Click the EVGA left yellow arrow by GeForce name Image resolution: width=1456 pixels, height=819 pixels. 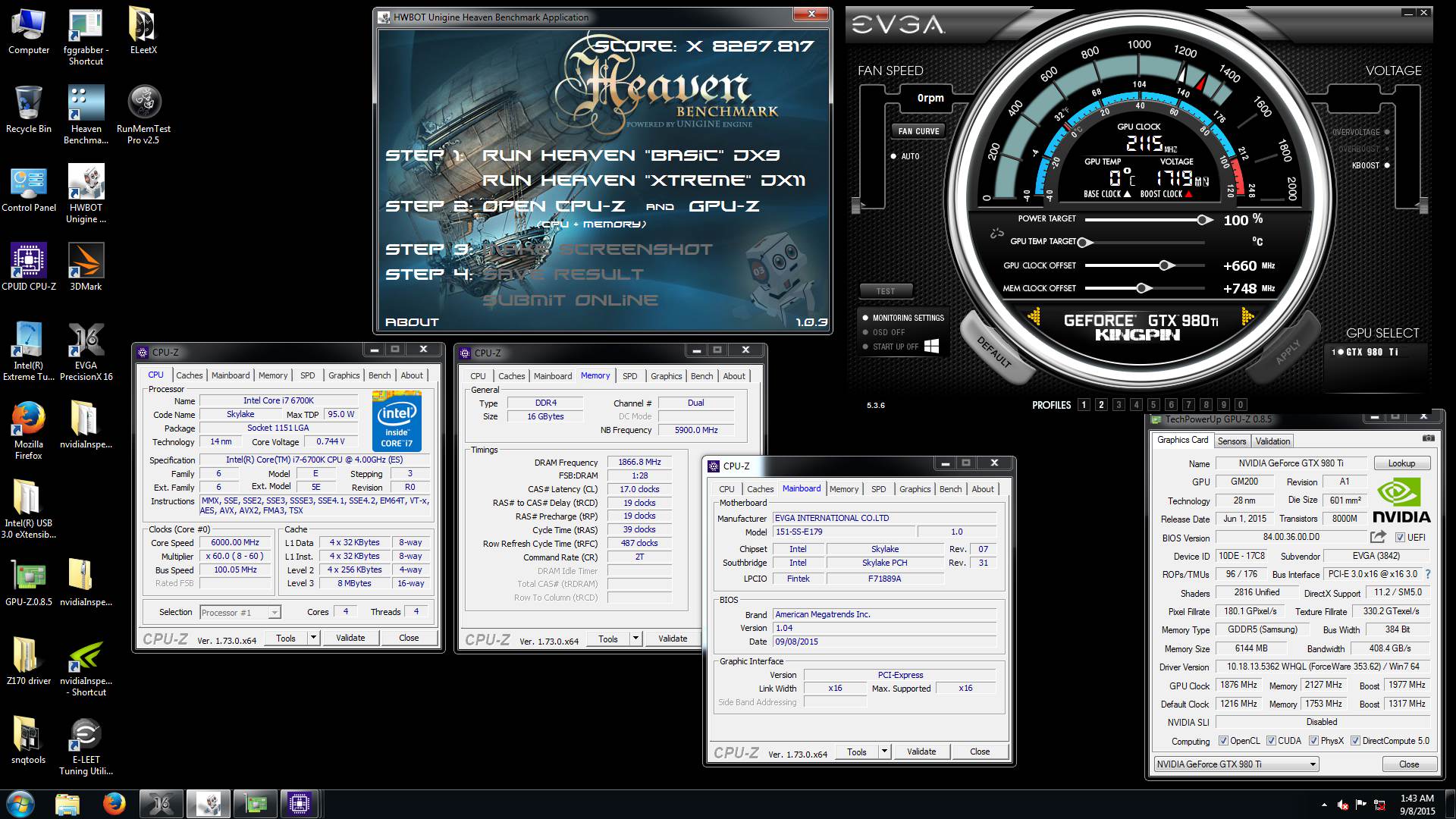point(1033,316)
